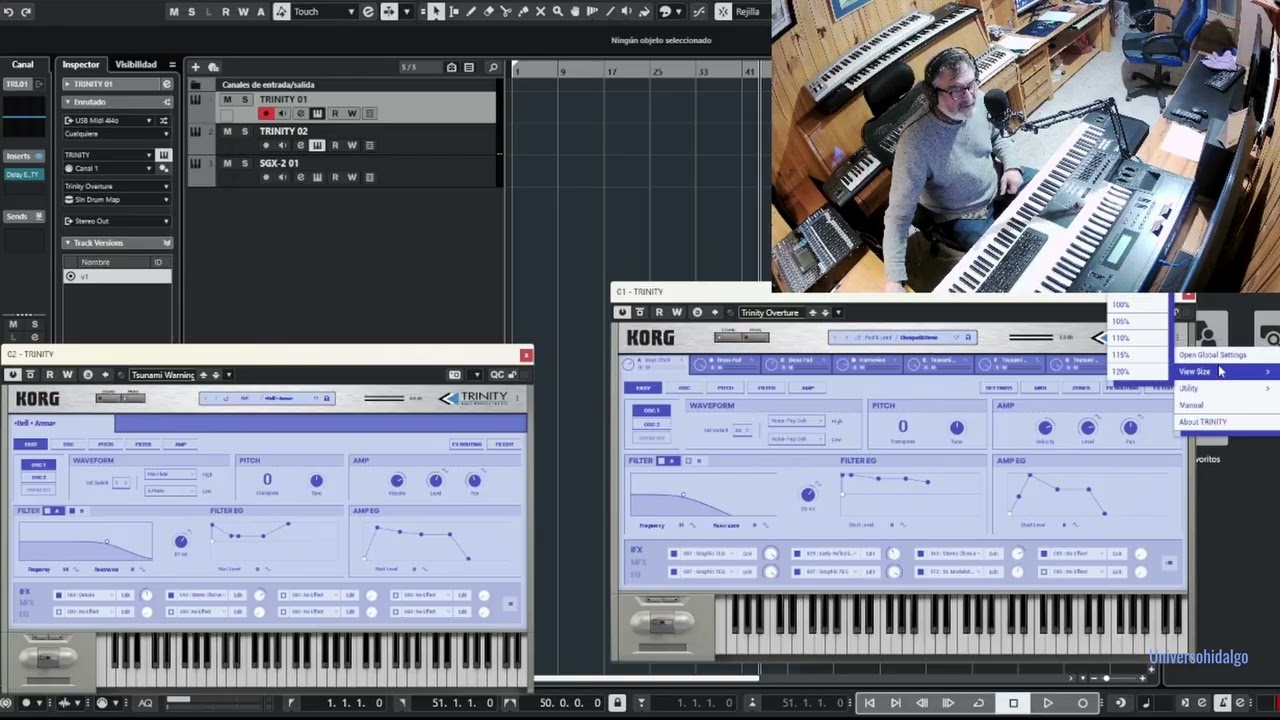Click SETTINGS button in C1 TRINITY window

[998, 388]
